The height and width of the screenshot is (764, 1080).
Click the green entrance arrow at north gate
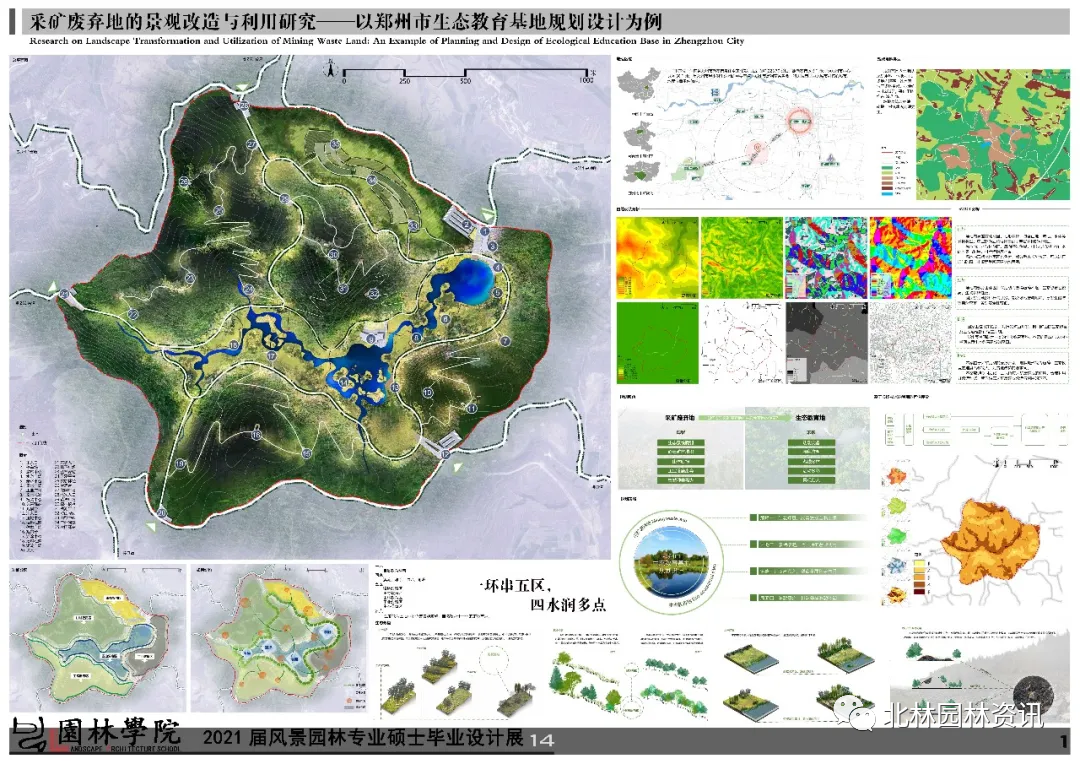point(241,87)
